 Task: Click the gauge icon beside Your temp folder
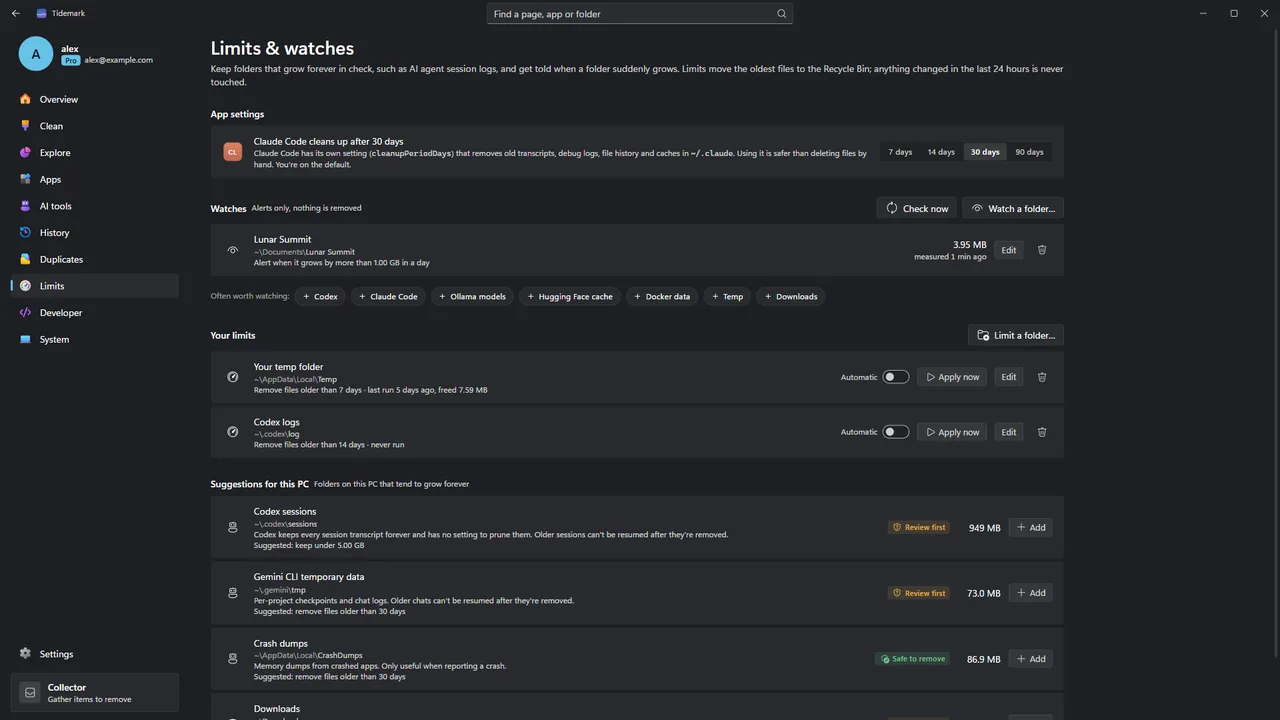pos(233,377)
